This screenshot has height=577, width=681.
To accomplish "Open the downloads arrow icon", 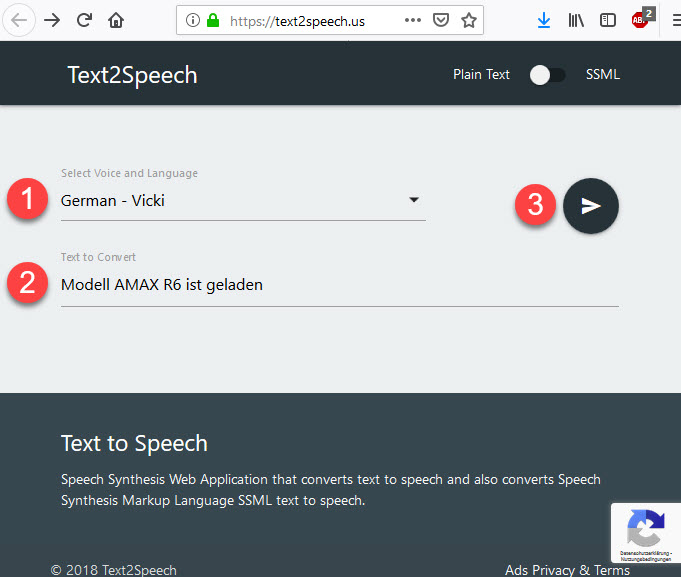I will tap(544, 20).
